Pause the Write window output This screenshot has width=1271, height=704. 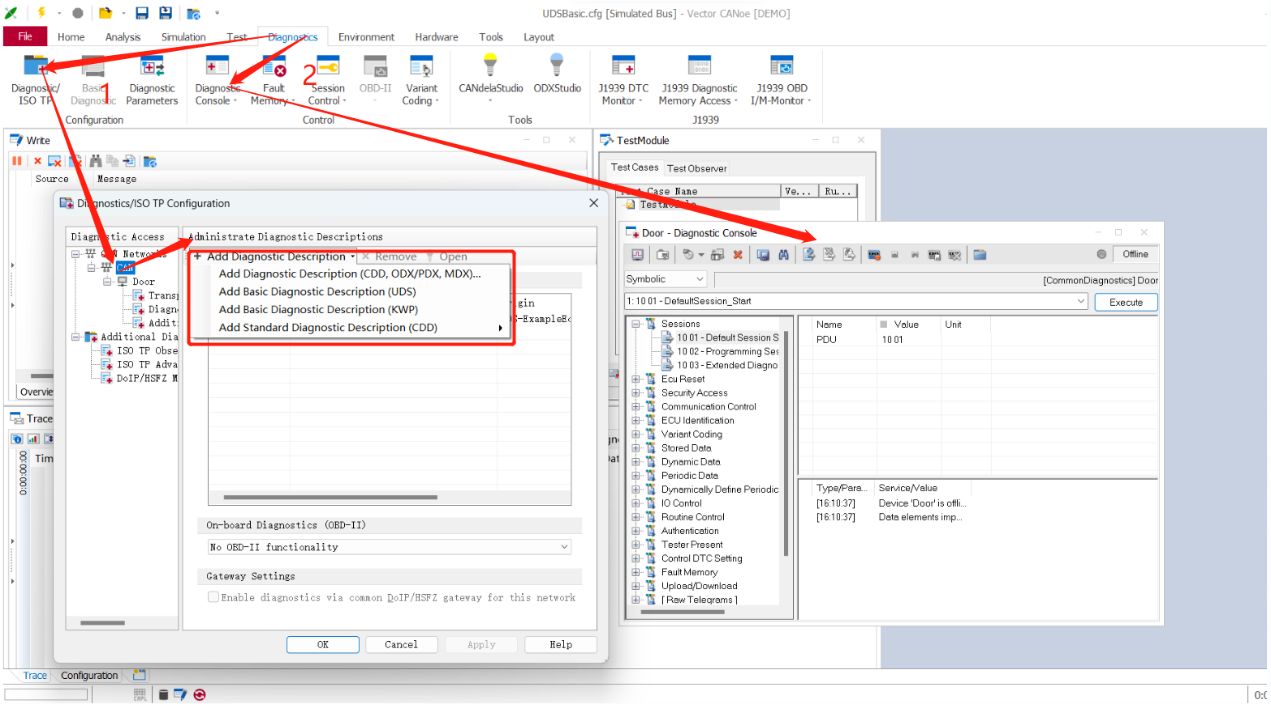[x=17, y=161]
